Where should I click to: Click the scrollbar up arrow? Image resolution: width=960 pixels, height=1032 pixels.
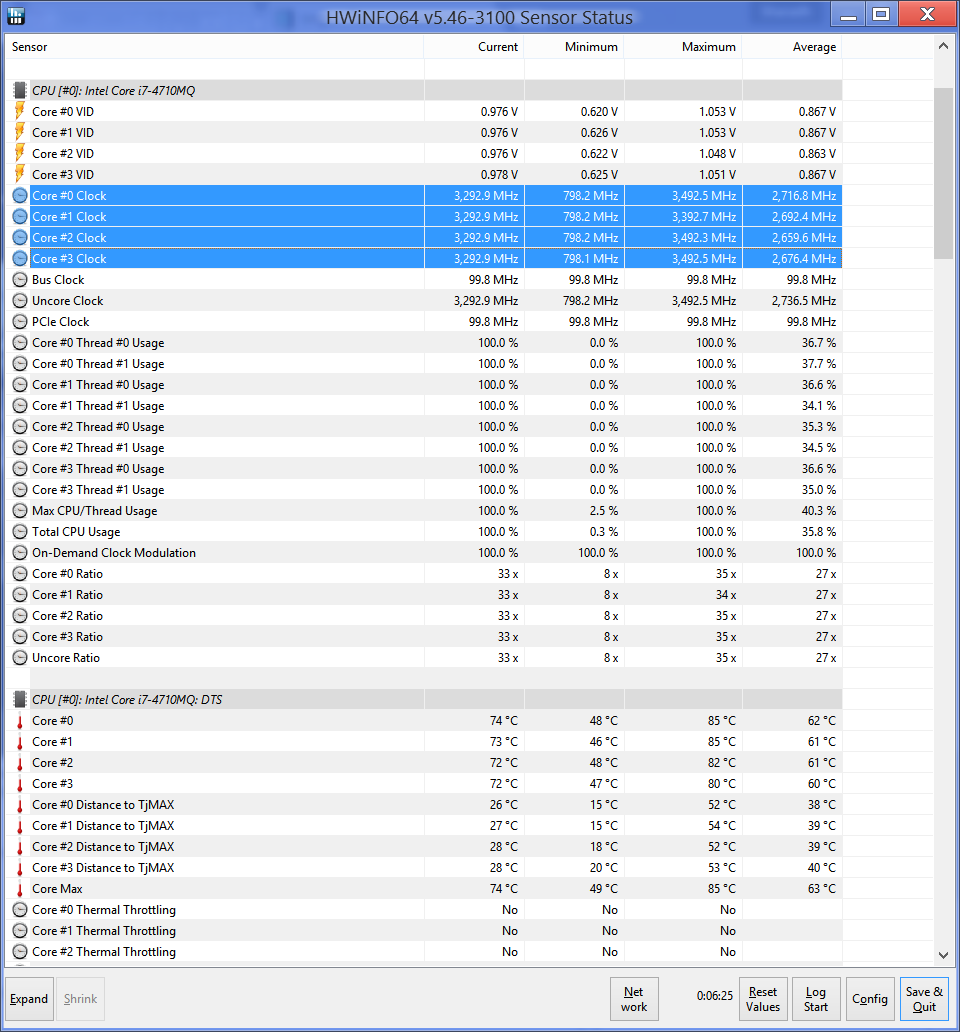(943, 46)
